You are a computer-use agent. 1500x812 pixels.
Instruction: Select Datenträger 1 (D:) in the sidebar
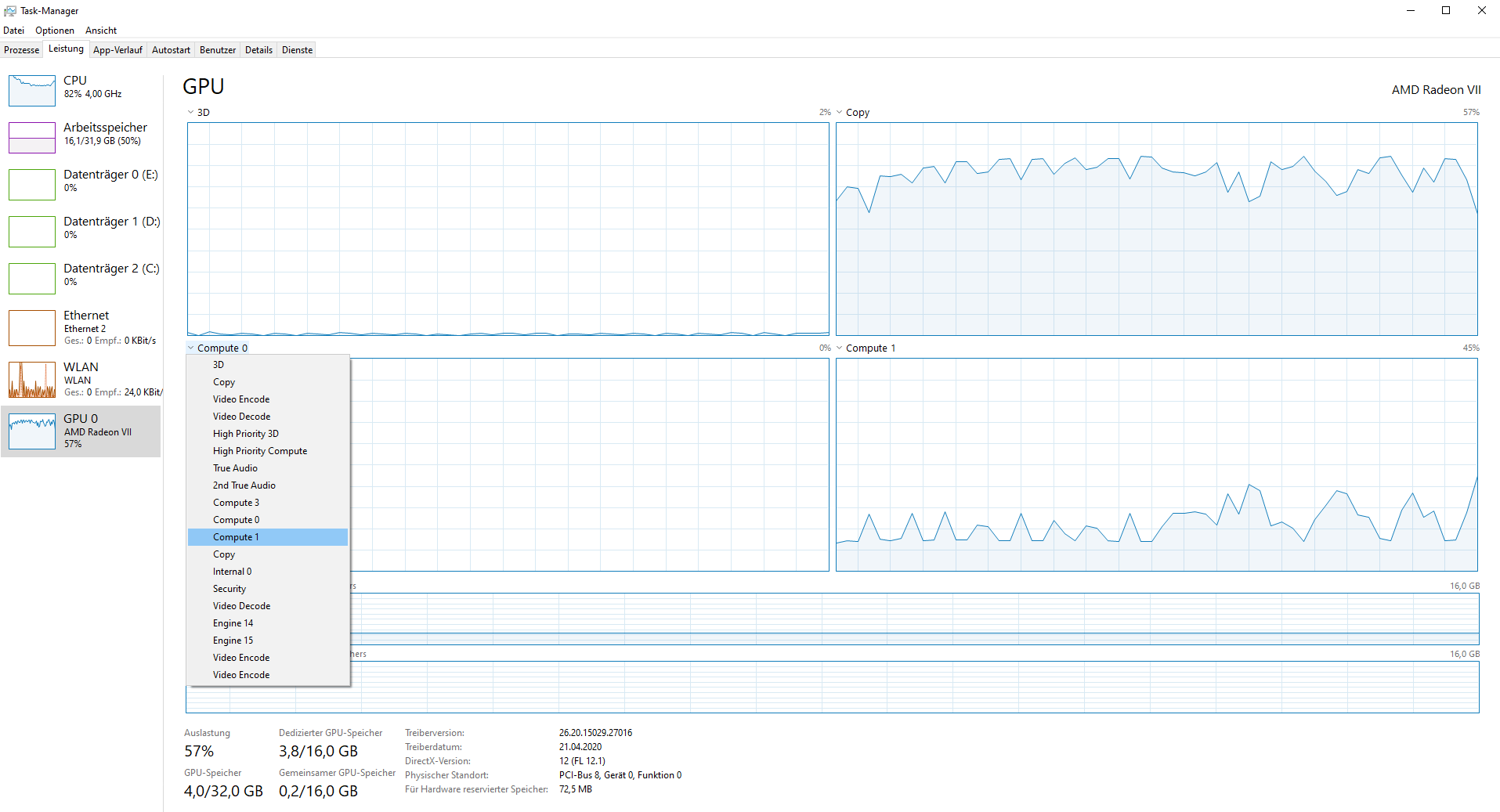pos(81,232)
